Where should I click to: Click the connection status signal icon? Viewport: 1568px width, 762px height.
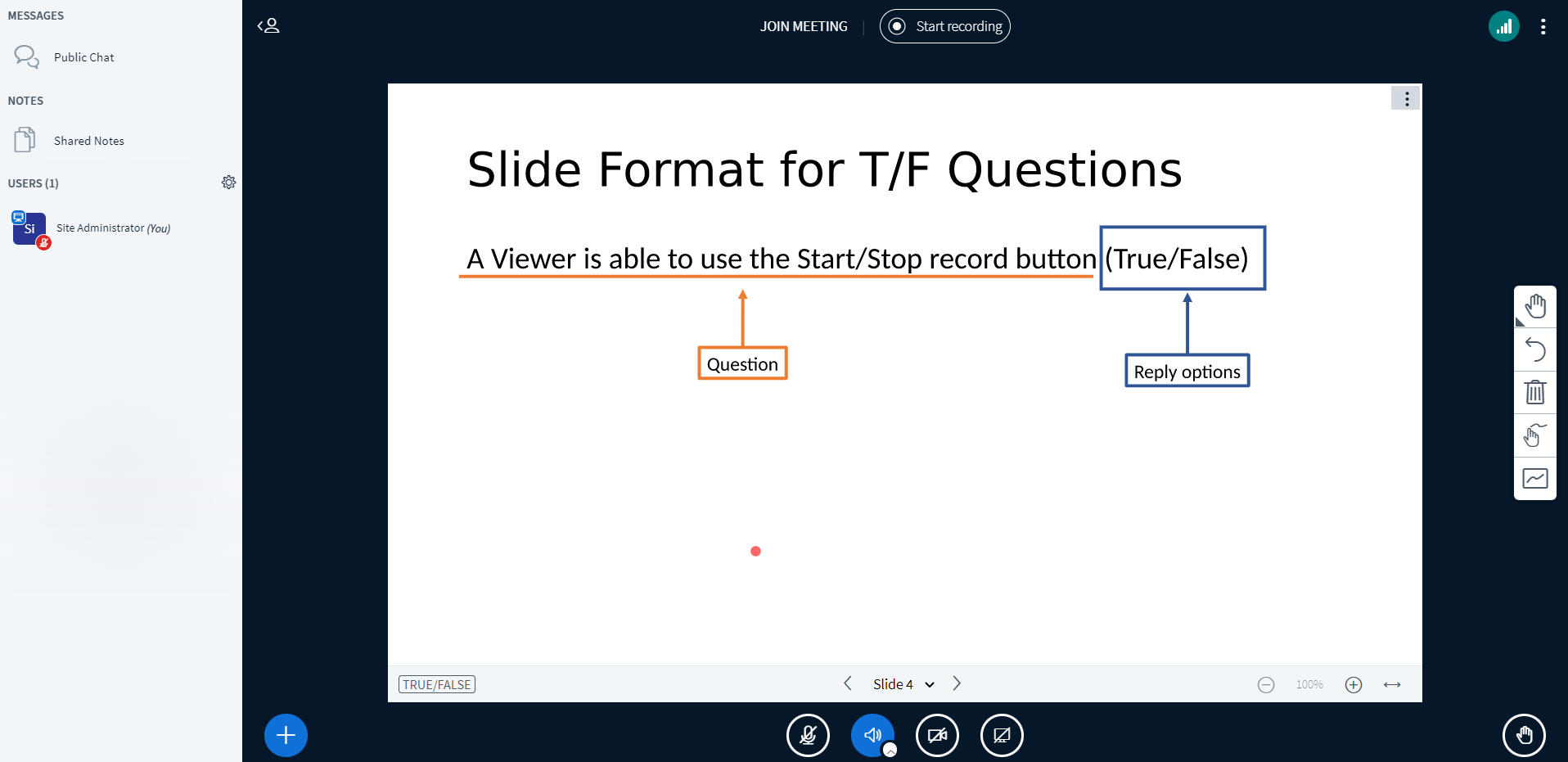point(1503,26)
